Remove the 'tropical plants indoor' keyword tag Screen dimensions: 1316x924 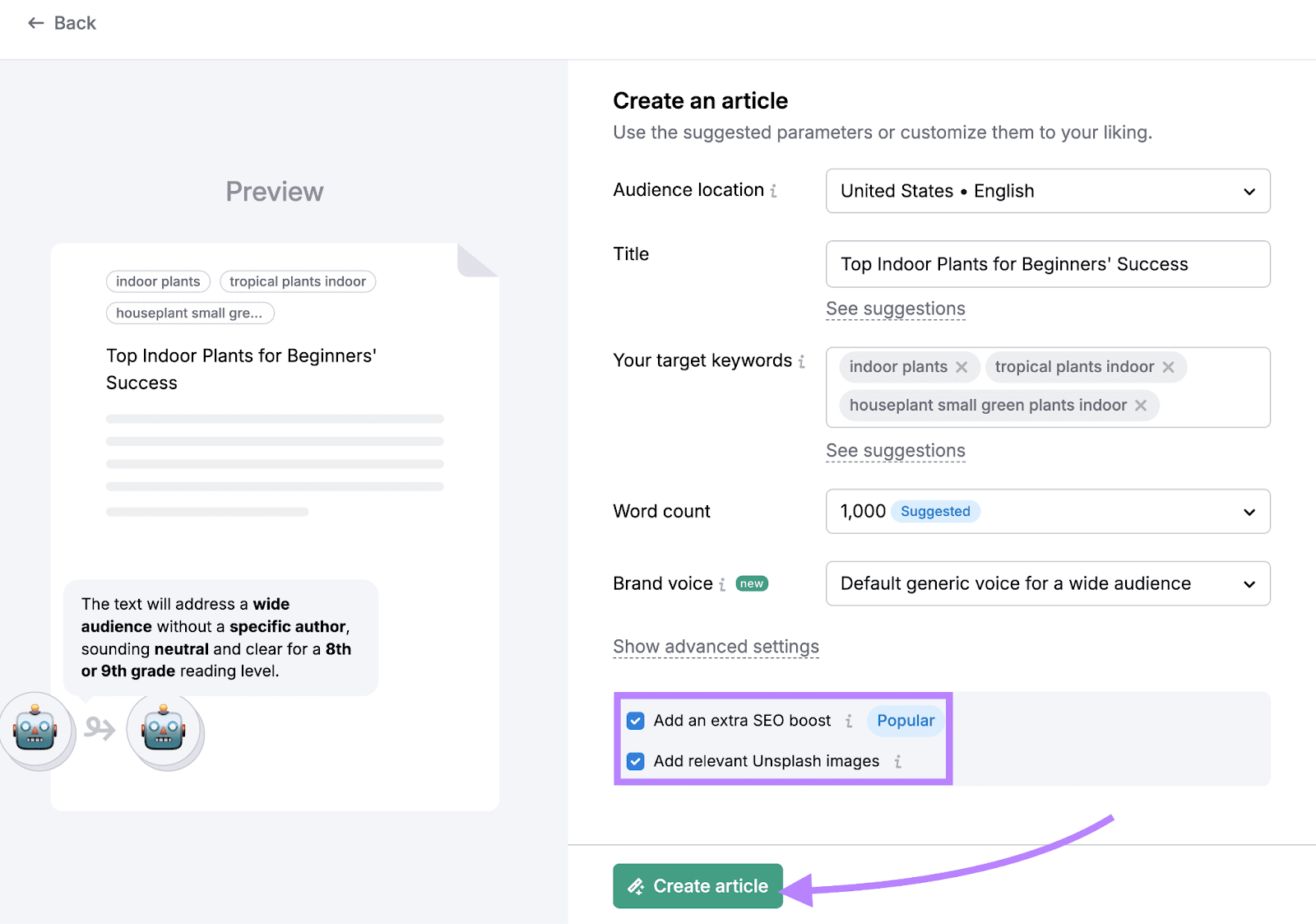[1168, 367]
